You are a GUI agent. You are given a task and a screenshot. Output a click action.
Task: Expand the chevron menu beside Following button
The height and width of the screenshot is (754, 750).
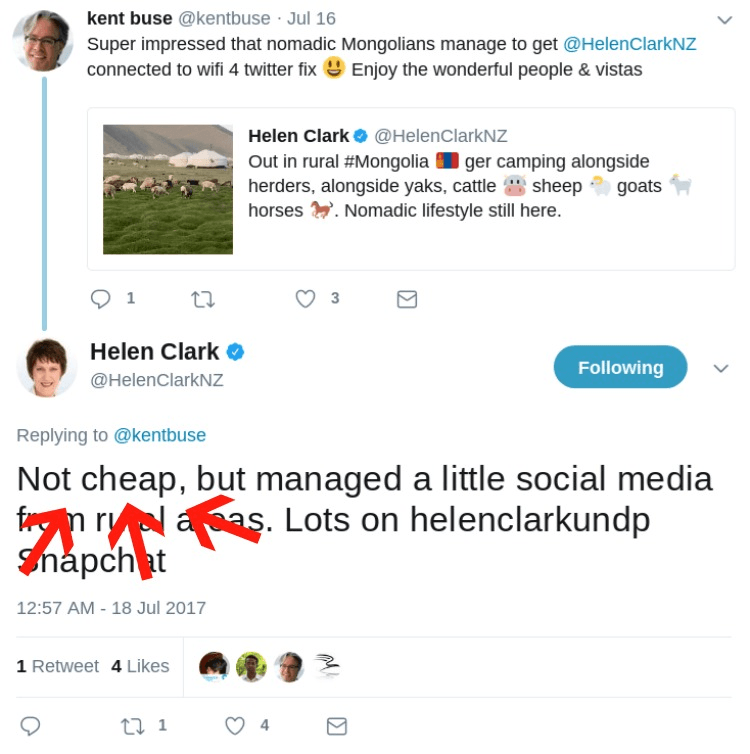[721, 368]
